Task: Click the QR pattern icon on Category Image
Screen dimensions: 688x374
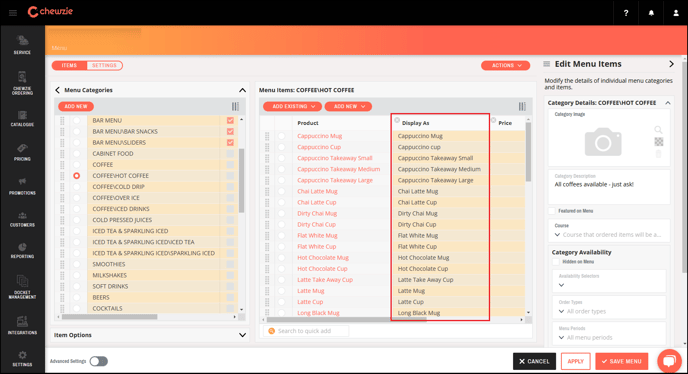Action: (x=659, y=141)
